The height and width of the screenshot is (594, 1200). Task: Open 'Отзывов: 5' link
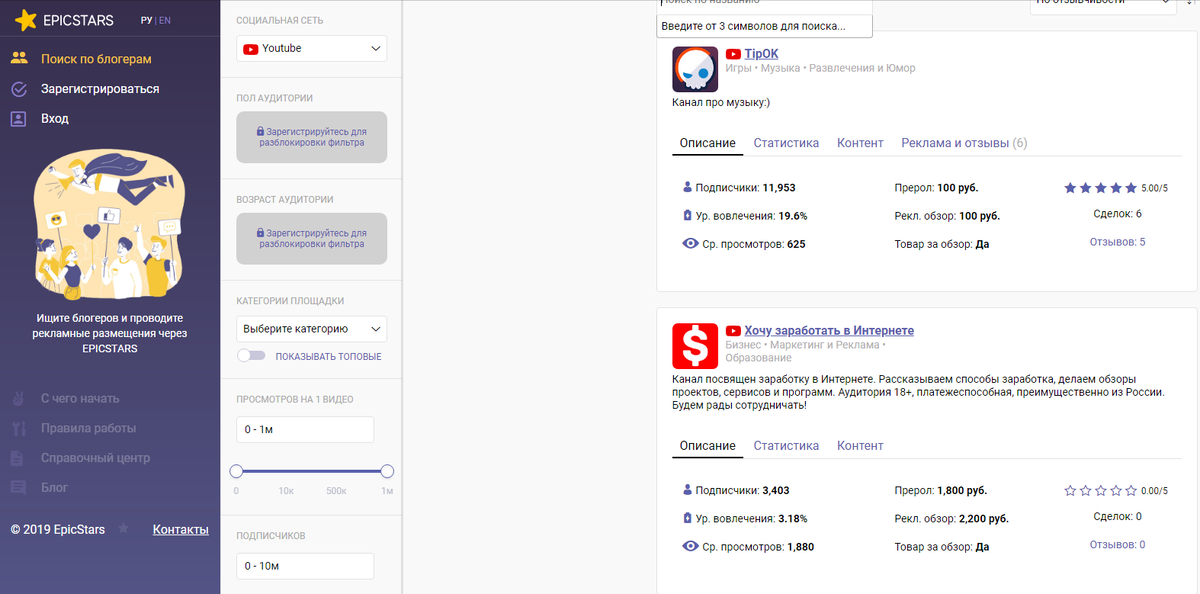1117,242
